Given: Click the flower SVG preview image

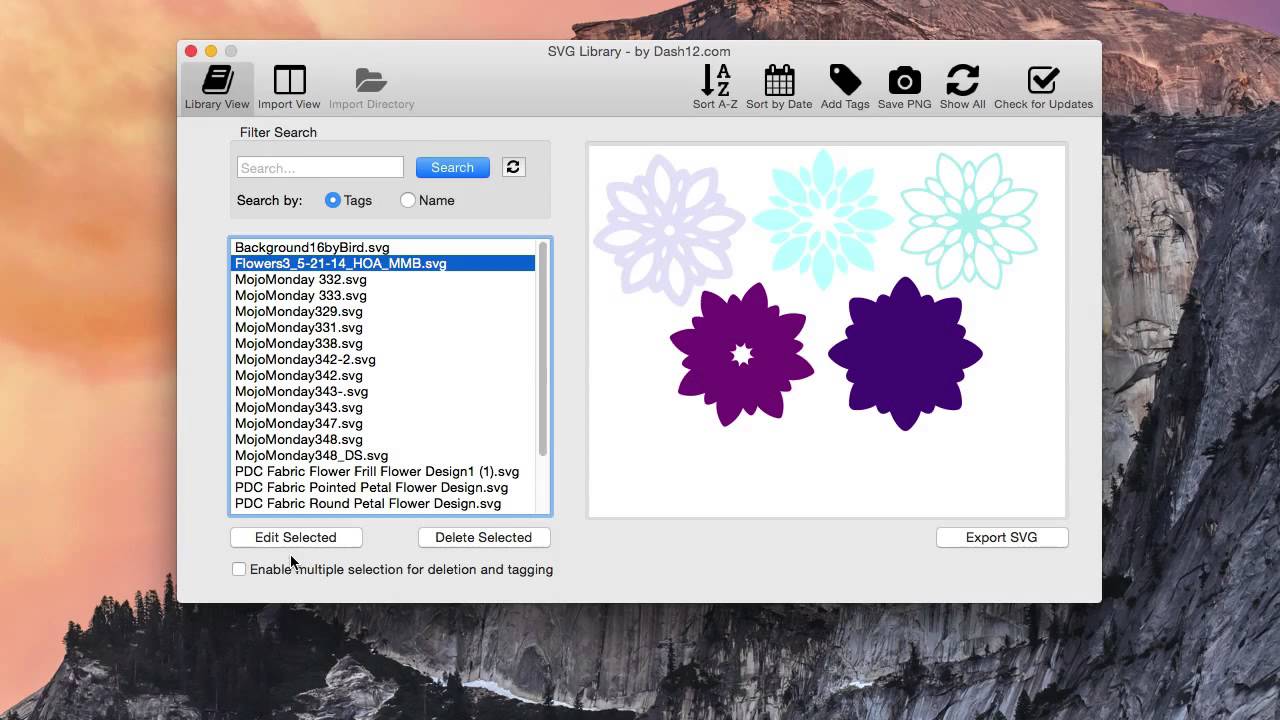Looking at the screenshot, I should click(x=827, y=331).
